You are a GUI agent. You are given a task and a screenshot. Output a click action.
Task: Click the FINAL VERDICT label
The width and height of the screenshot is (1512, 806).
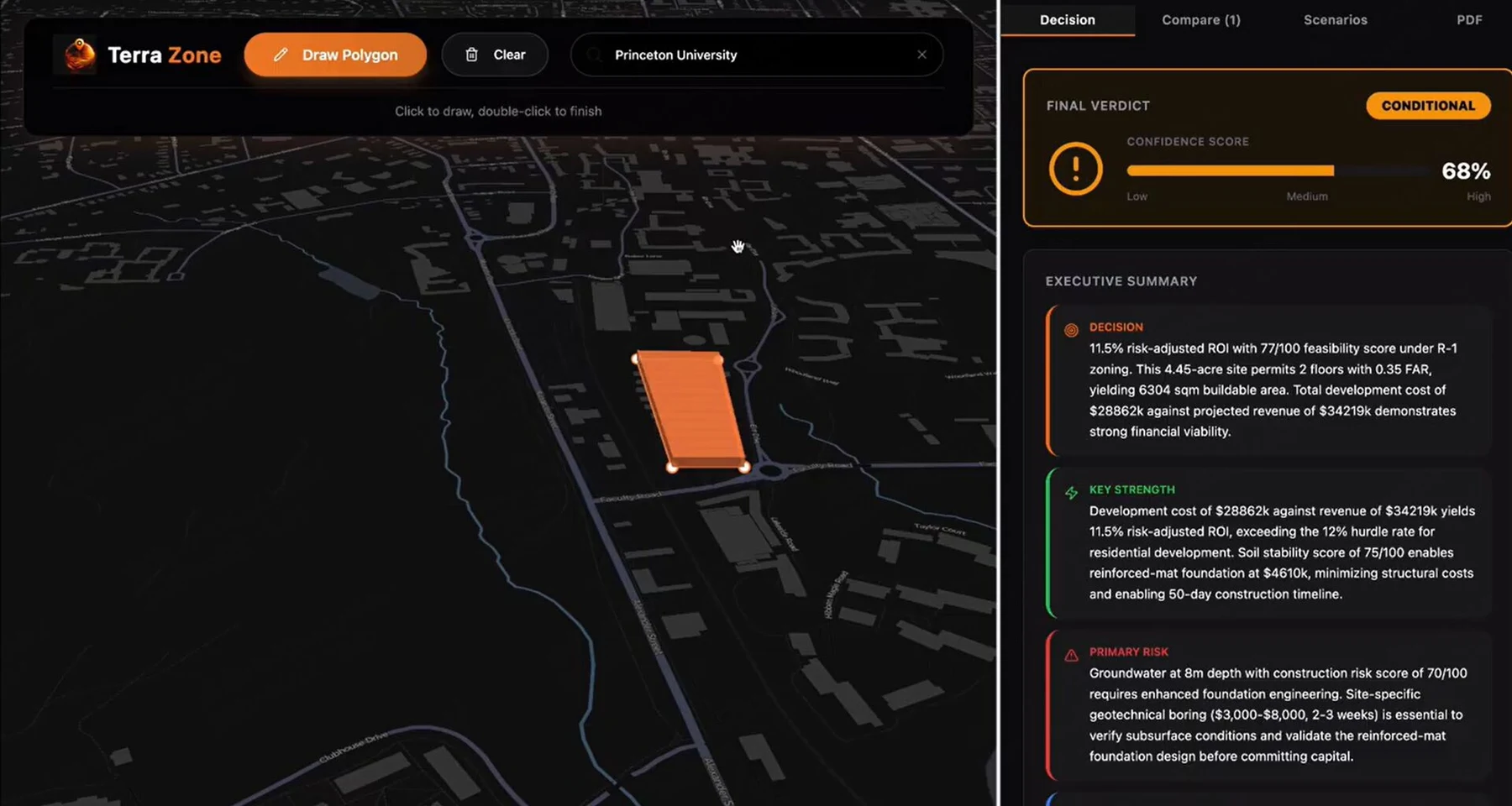[1098, 106]
